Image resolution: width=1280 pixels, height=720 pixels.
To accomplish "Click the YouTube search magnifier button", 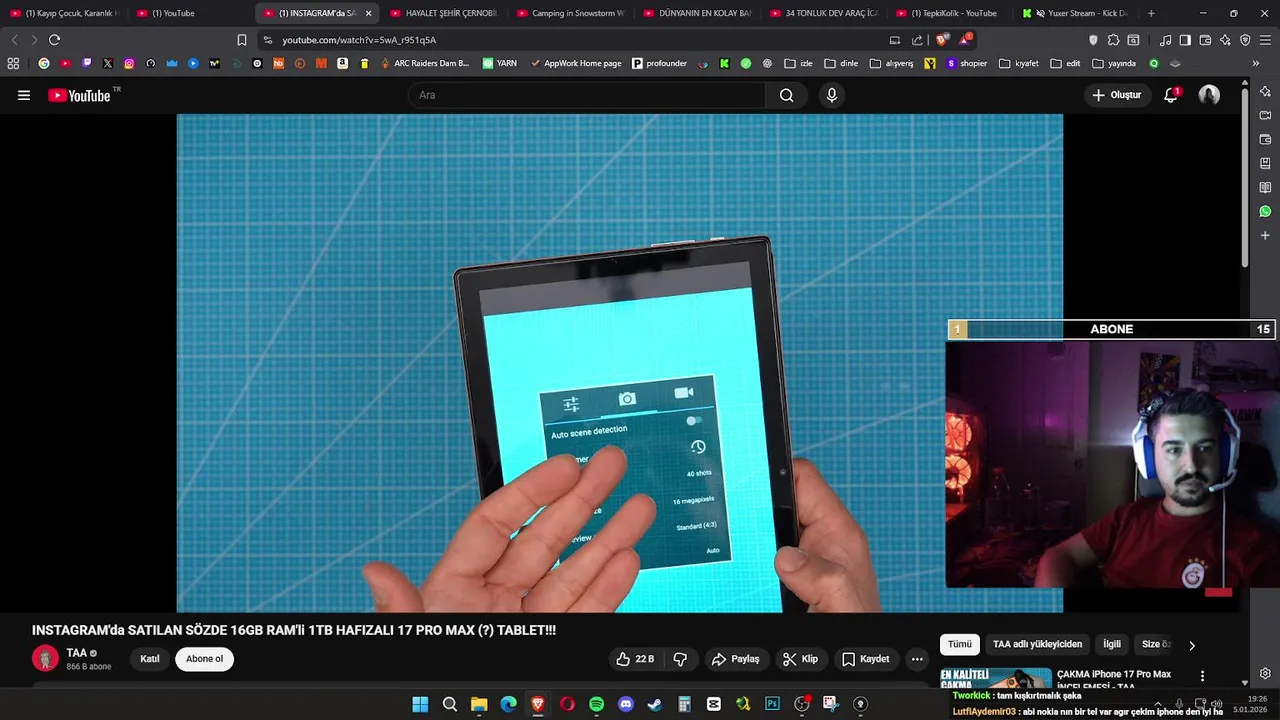I will pos(786,95).
